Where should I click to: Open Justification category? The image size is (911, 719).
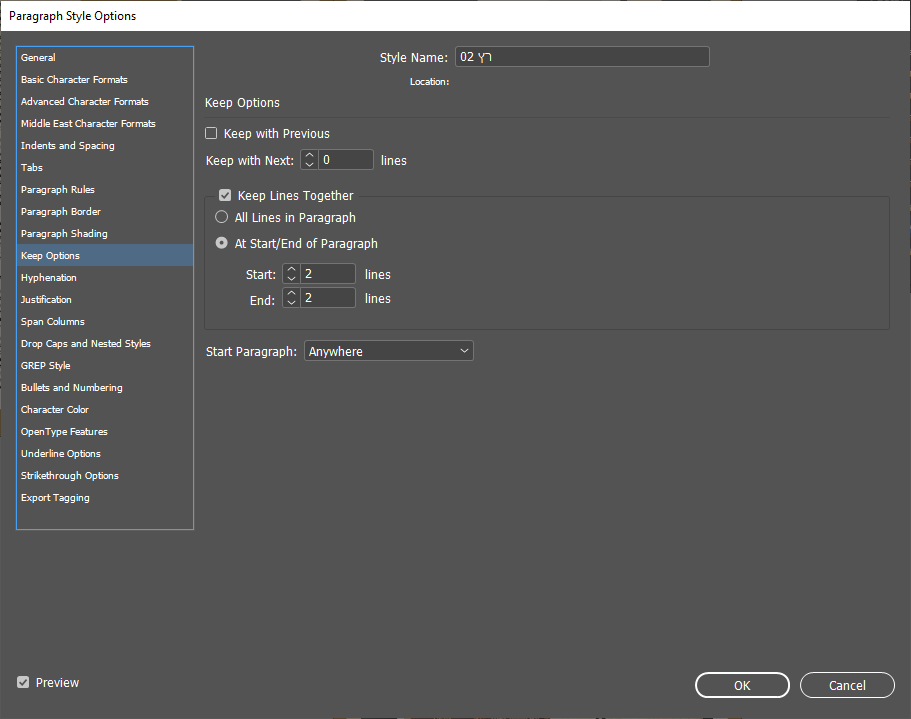(x=105, y=300)
